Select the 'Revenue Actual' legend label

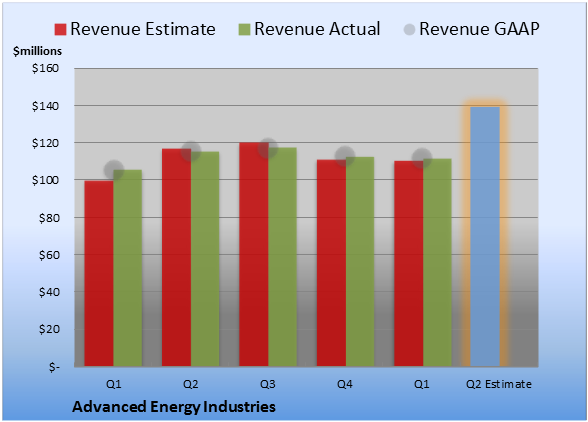pyautogui.click(x=317, y=29)
